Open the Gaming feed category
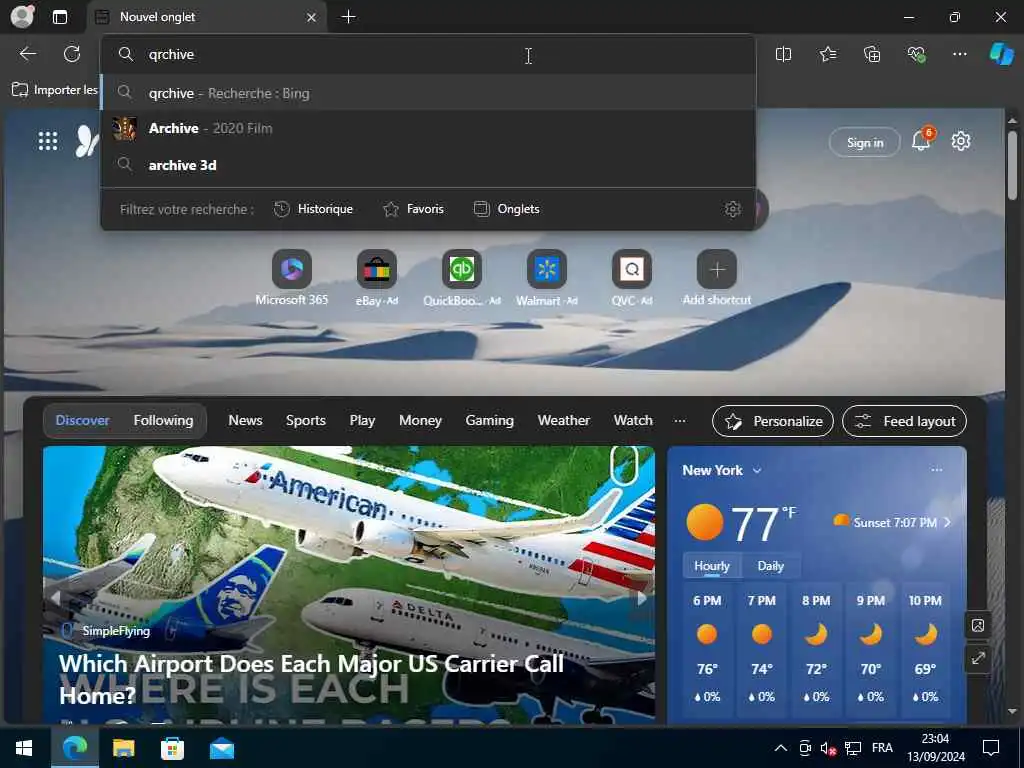 [x=489, y=421]
